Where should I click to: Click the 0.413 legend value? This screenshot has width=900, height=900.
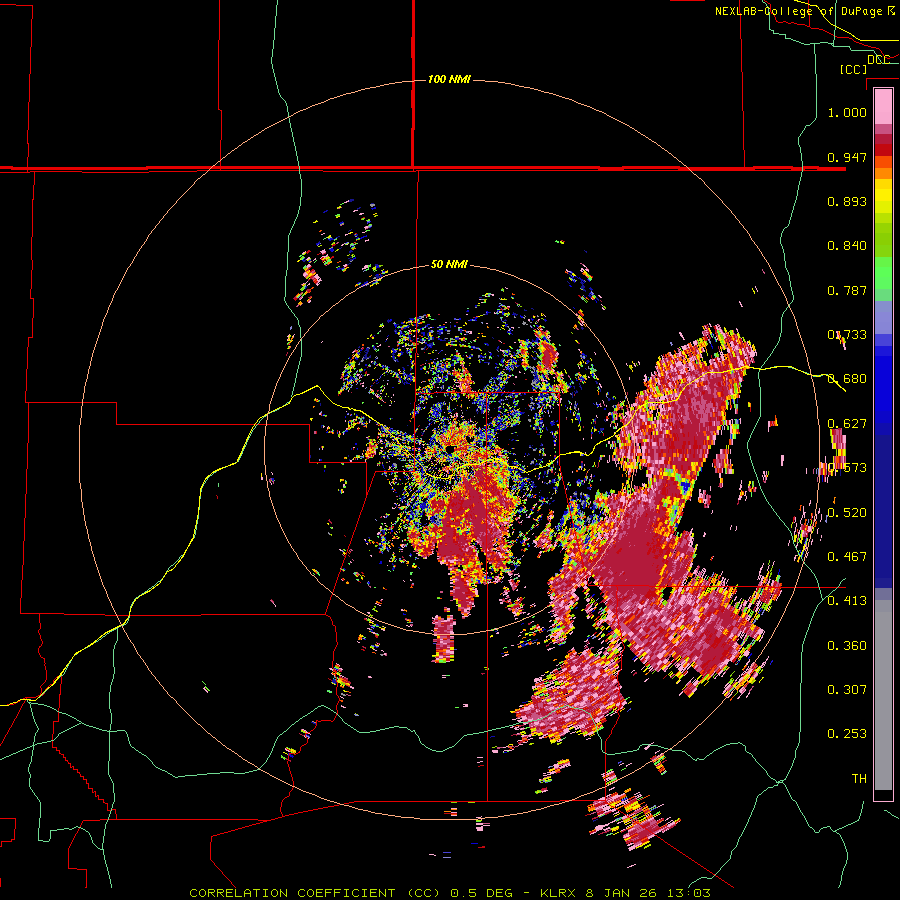[x=847, y=601]
